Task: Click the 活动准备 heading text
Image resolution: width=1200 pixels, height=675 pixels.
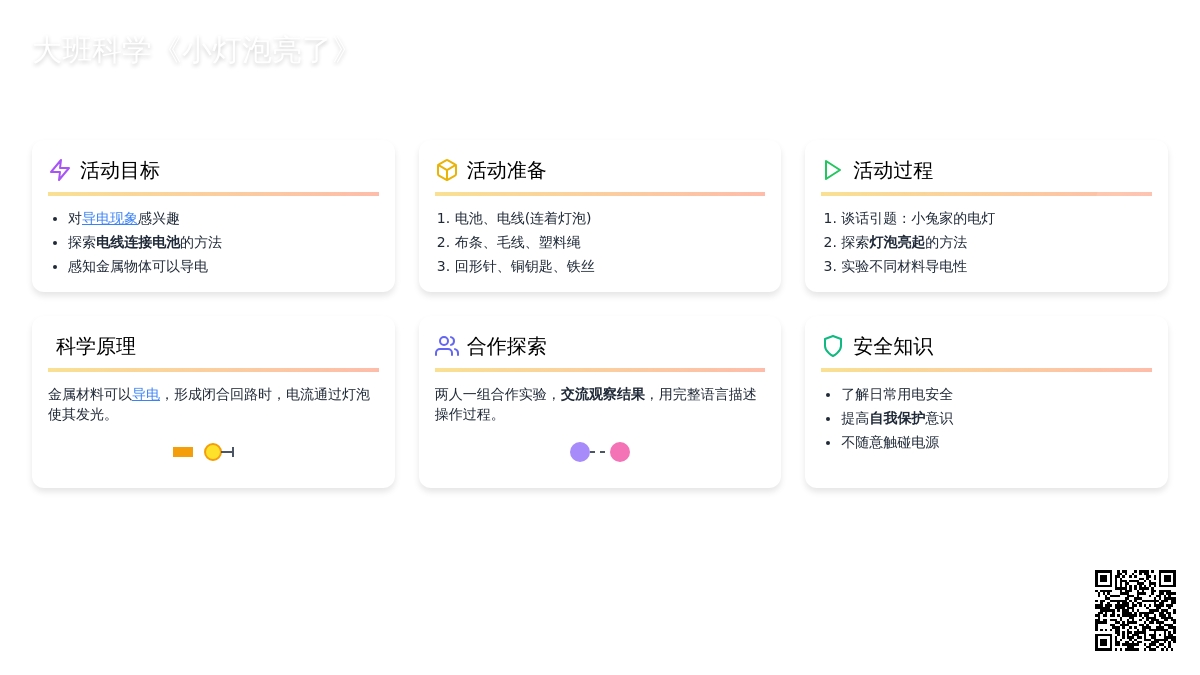Action: pyautogui.click(x=507, y=170)
